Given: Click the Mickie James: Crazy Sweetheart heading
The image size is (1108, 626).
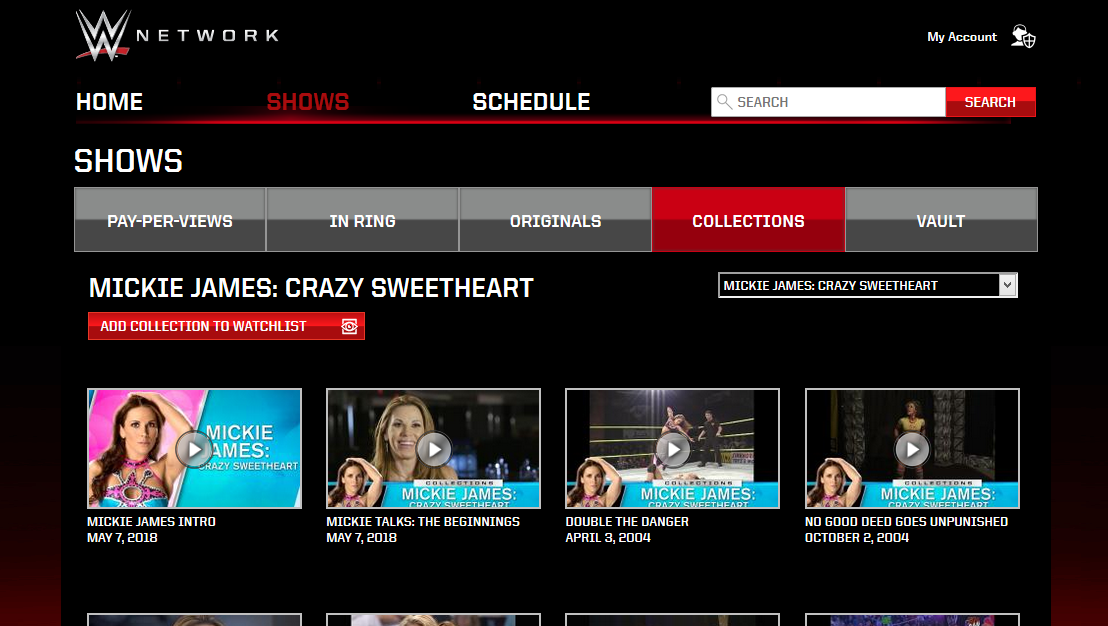Looking at the screenshot, I should pyautogui.click(x=311, y=288).
